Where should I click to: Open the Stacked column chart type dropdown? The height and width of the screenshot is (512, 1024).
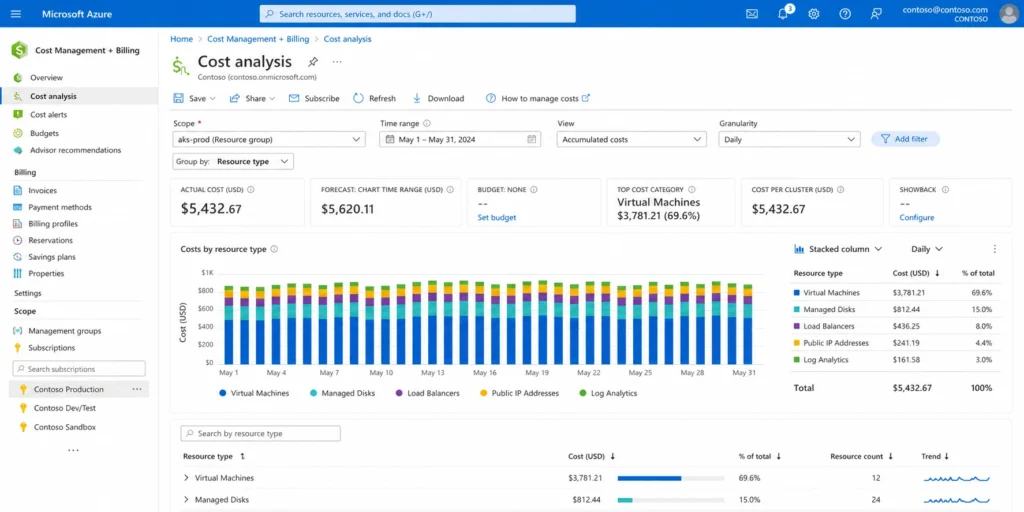pos(838,249)
